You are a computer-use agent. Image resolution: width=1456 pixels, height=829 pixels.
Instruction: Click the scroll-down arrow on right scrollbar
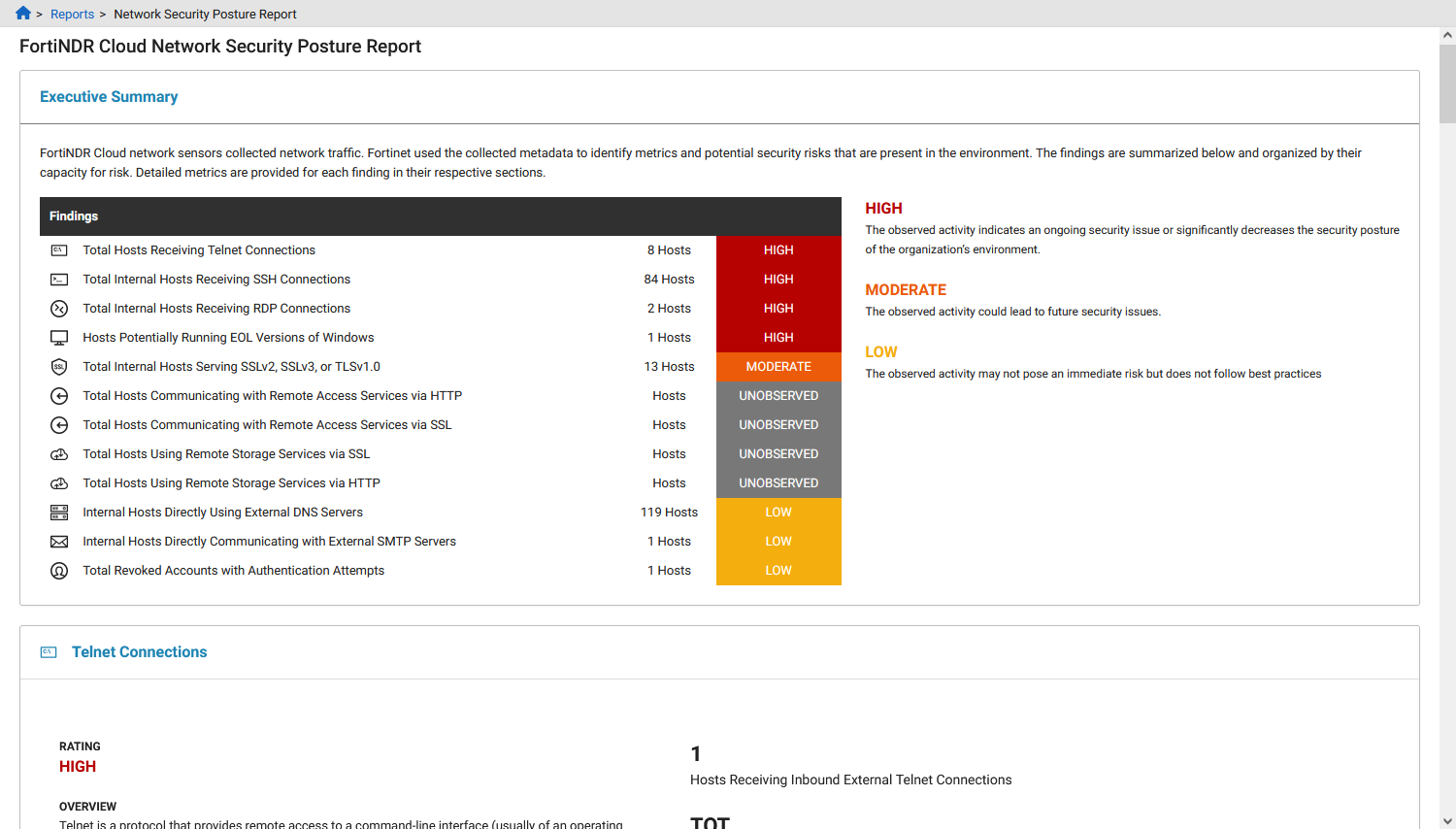tap(1448, 822)
